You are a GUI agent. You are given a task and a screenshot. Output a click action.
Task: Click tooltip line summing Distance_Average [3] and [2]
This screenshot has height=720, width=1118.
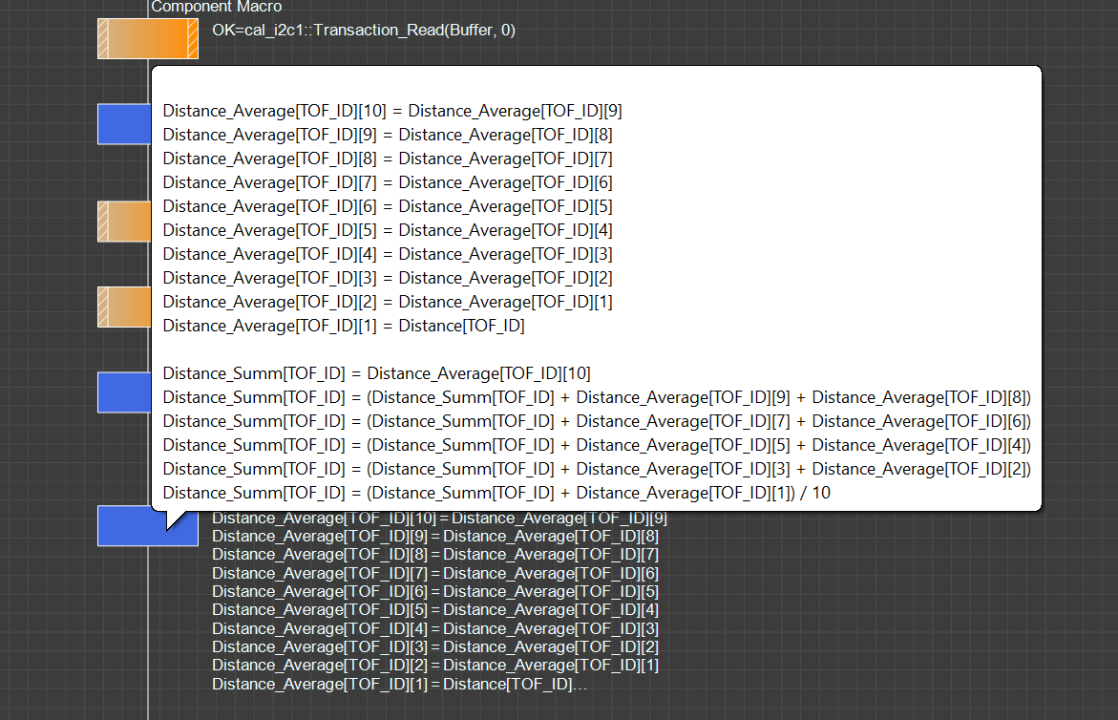596,469
